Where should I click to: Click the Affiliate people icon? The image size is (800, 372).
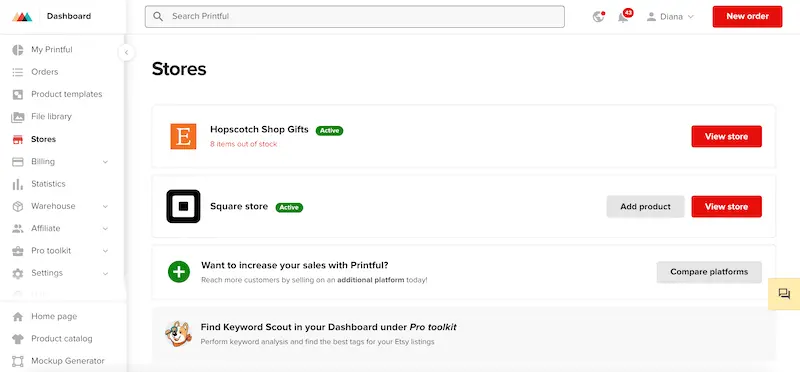[18, 229]
